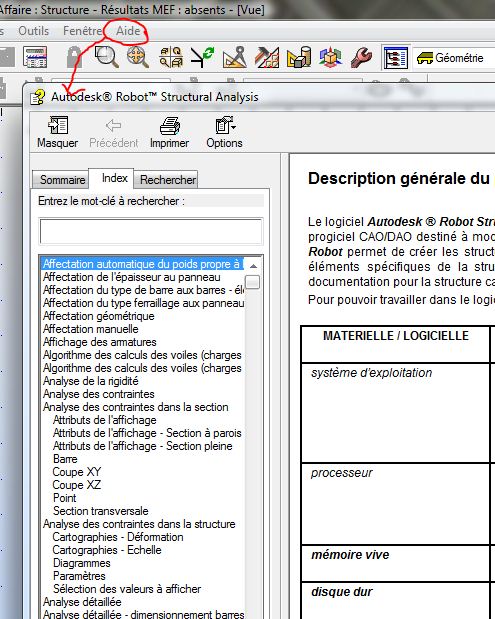Image resolution: width=495 pixels, height=619 pixels.
Task: Select the 'Coupe XY' entry
Action: tap(77, 472)
